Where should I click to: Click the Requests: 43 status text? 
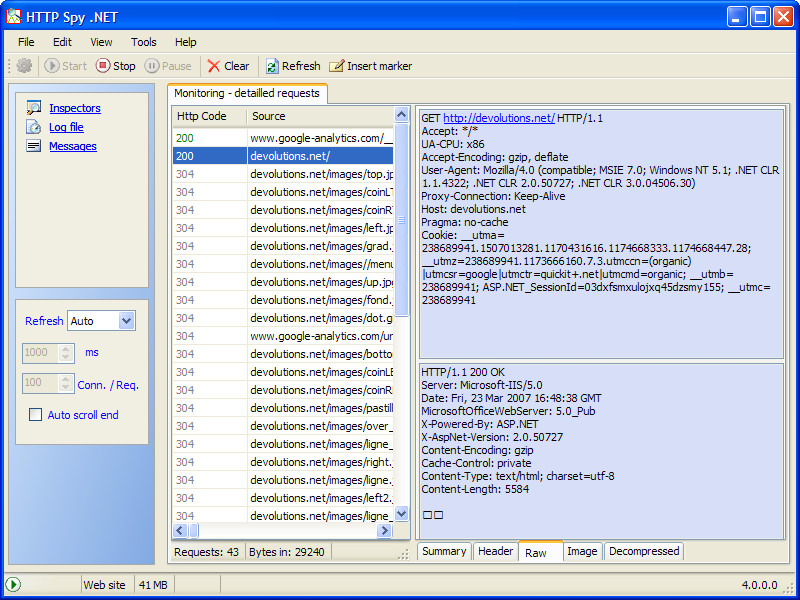(207, 552)
